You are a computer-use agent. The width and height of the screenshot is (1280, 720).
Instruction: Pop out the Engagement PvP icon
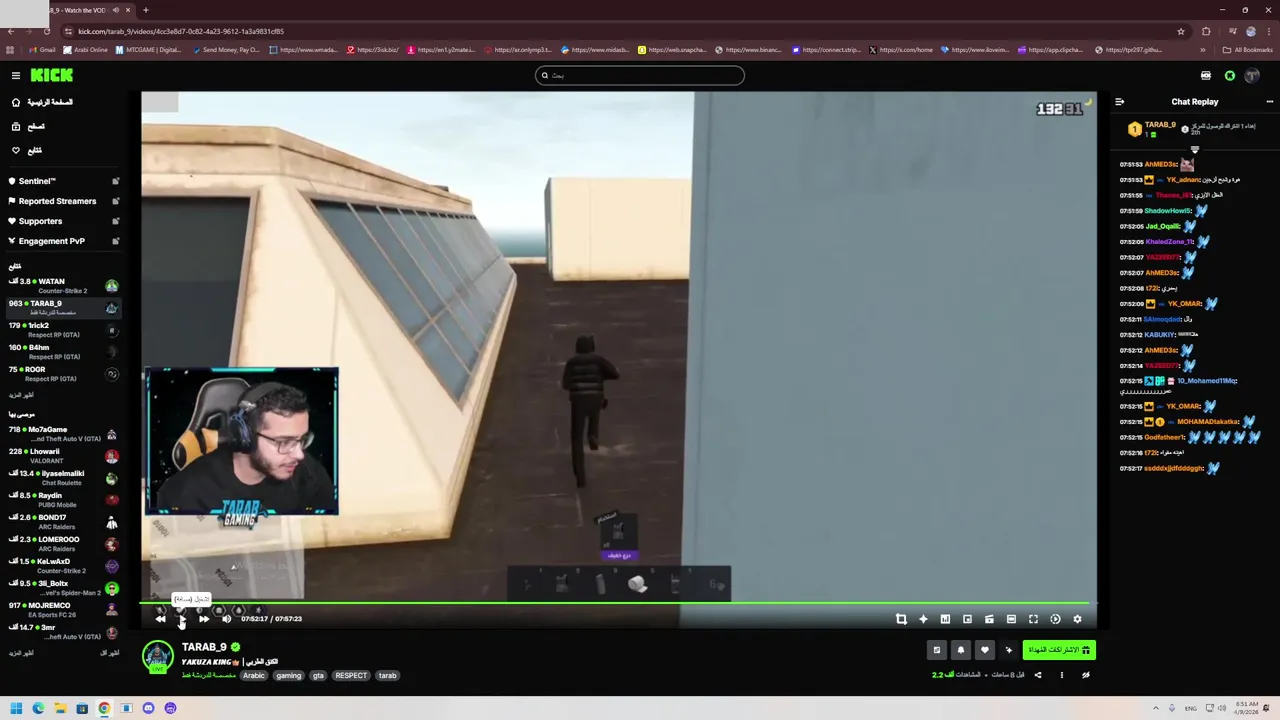[x=115, y=241]
